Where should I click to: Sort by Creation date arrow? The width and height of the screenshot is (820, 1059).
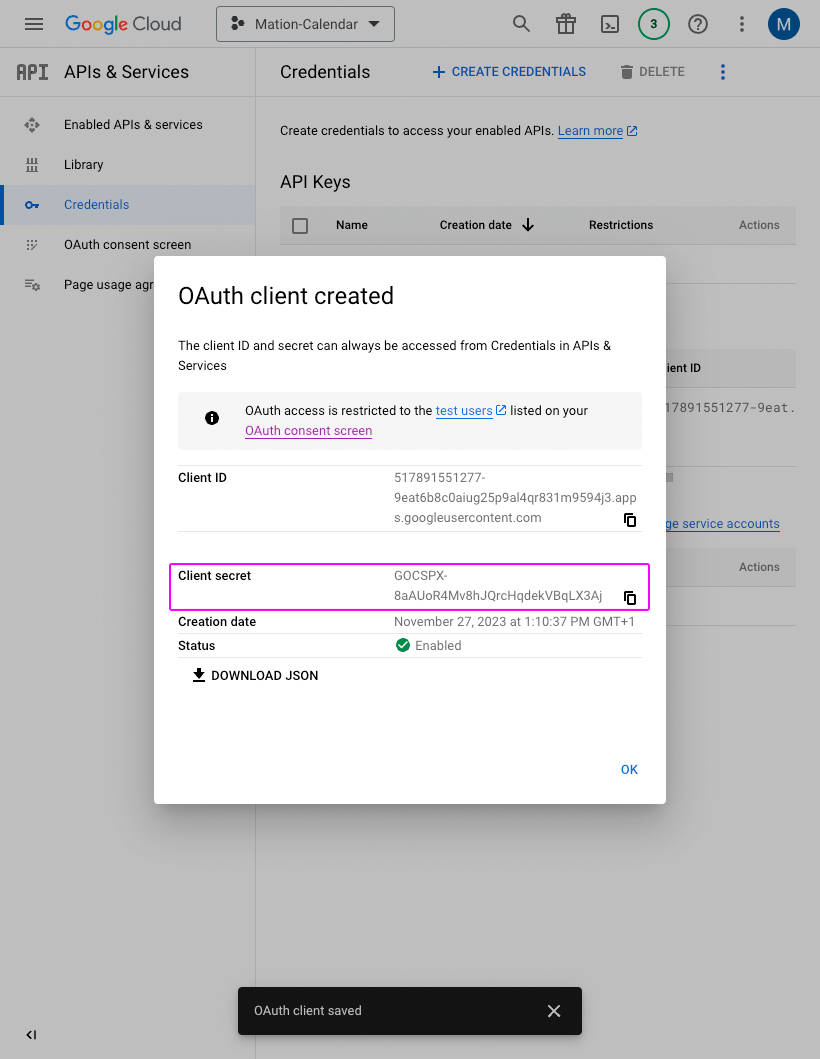528,225
